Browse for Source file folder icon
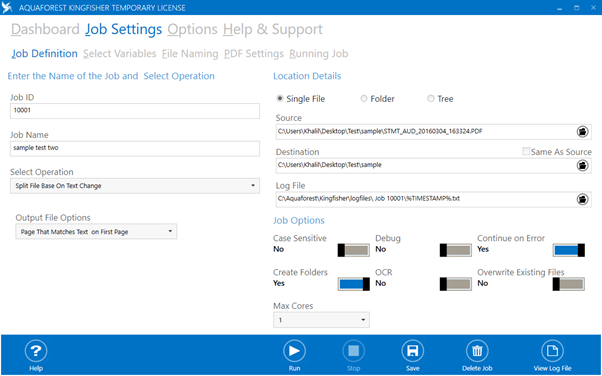This screenshot has width=602, height=376. point(582,132)
